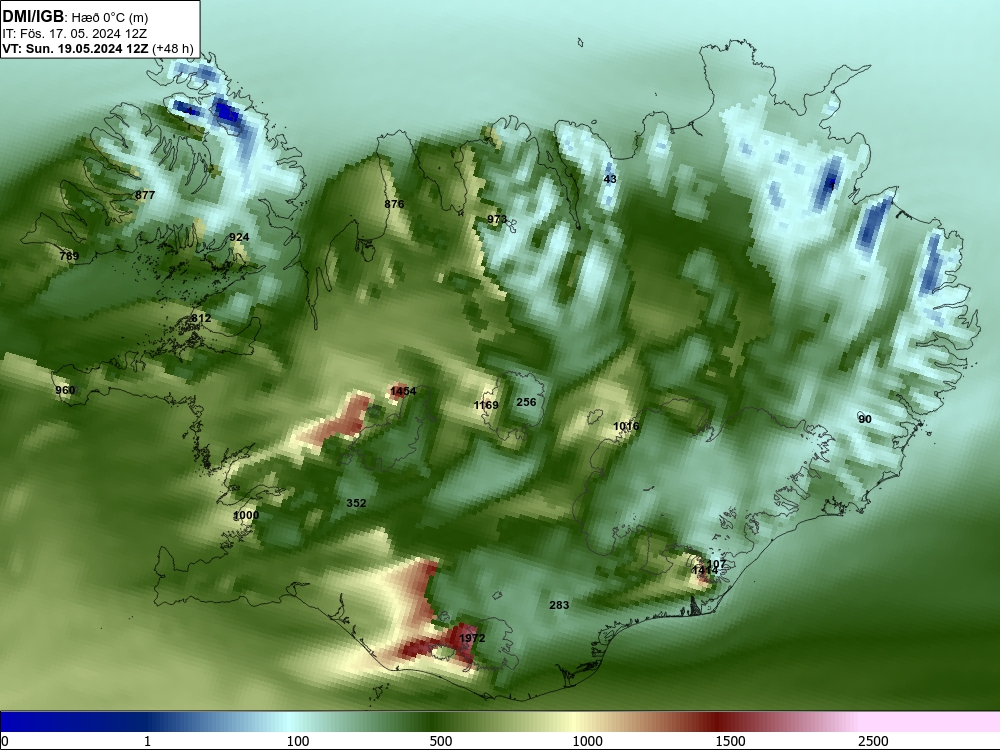Viewport: 1000px width, 750px height.
Task: Click the legend's 0 label
Action: click(5, 741)
